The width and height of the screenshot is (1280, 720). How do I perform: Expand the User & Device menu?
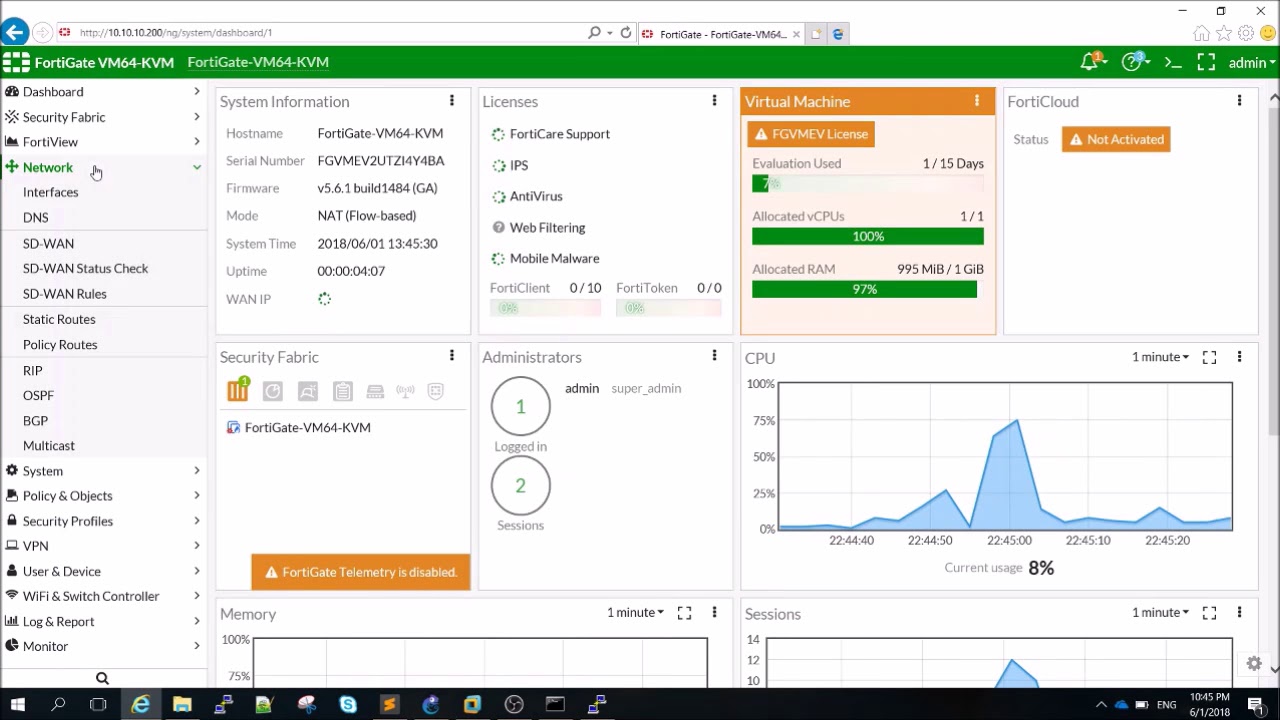(104, 571)
